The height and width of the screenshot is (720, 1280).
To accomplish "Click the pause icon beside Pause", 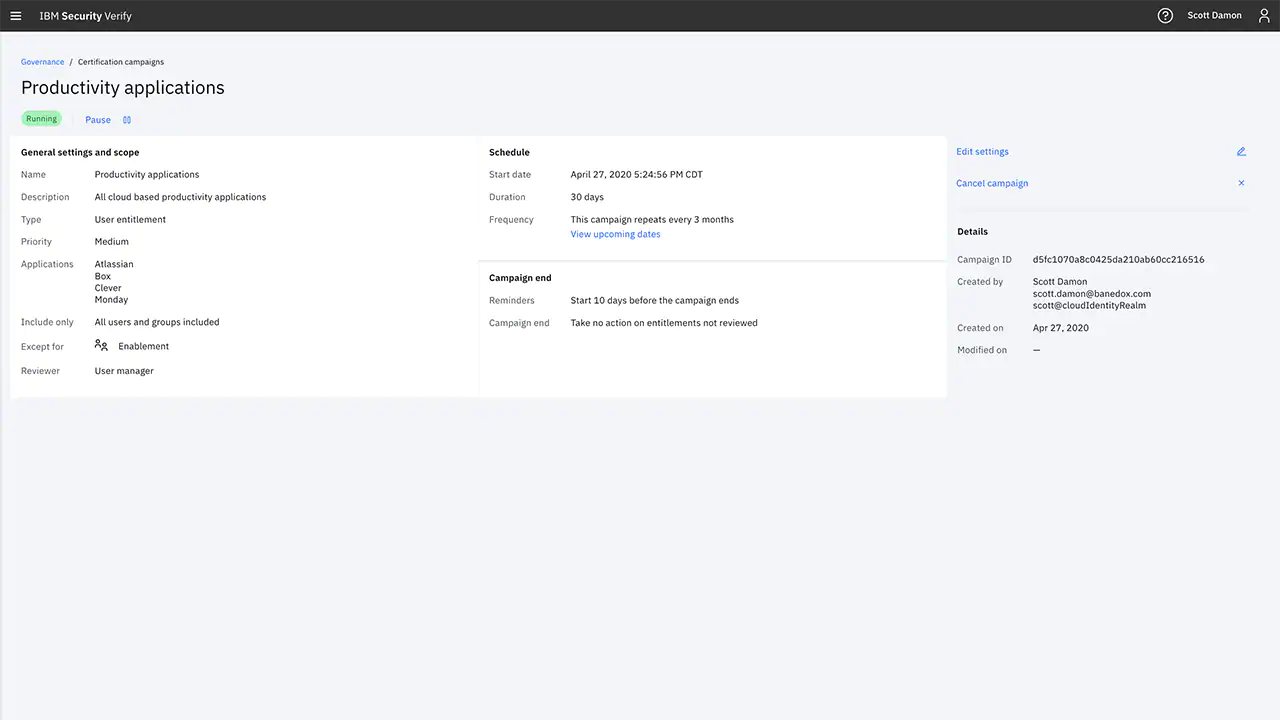I will click(x=127, y=120).
